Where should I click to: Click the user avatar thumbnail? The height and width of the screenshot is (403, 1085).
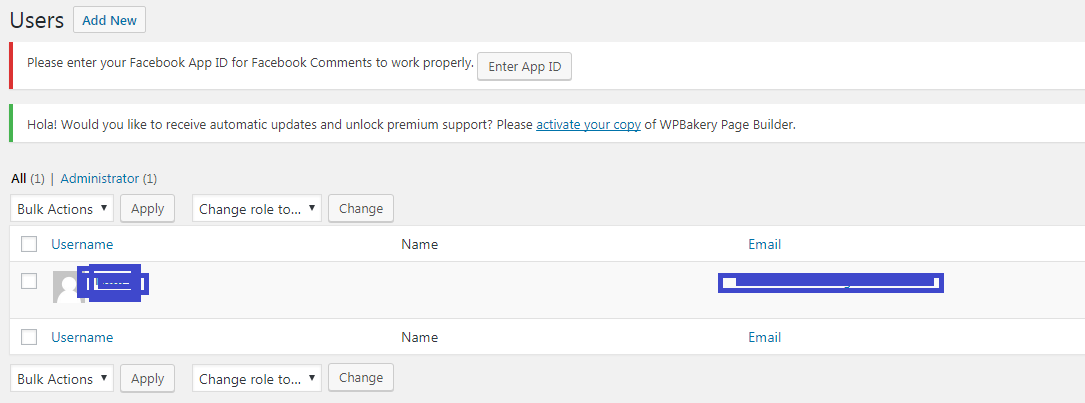click(68, 286)
